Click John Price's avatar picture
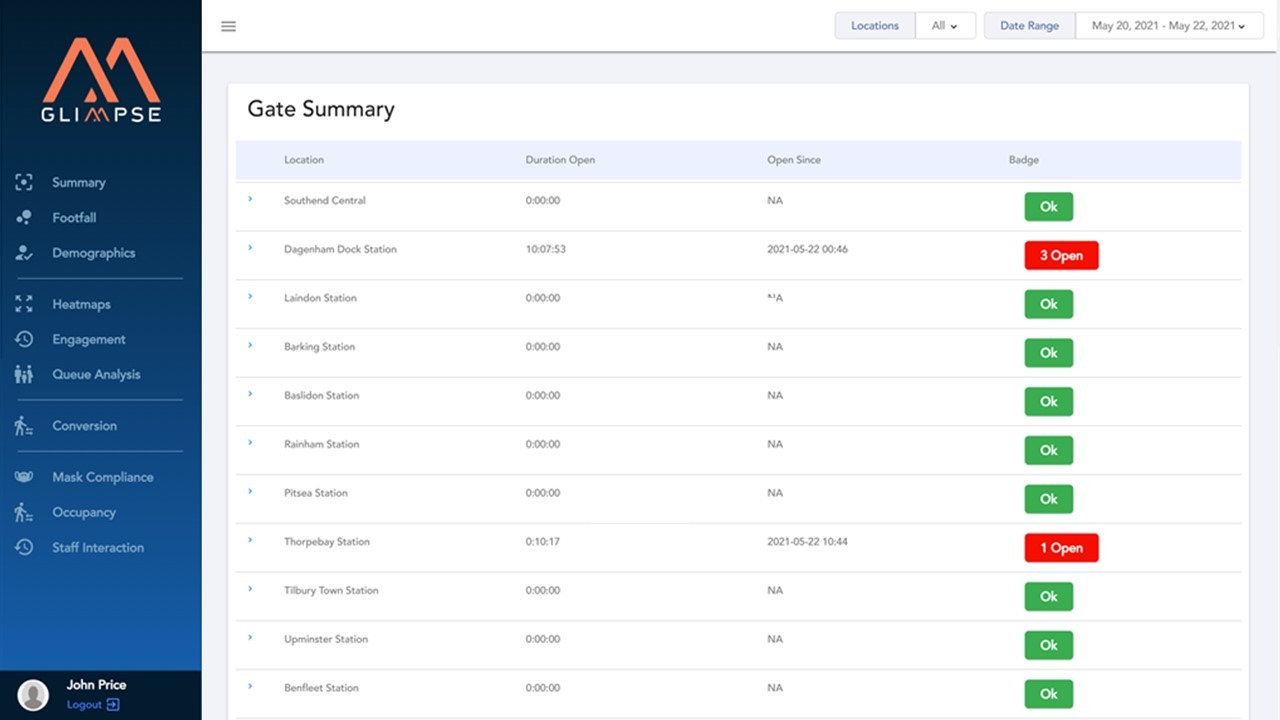The width and height of the screenshot is (1280, 720). pyautogui.click(x=33, y=694)
